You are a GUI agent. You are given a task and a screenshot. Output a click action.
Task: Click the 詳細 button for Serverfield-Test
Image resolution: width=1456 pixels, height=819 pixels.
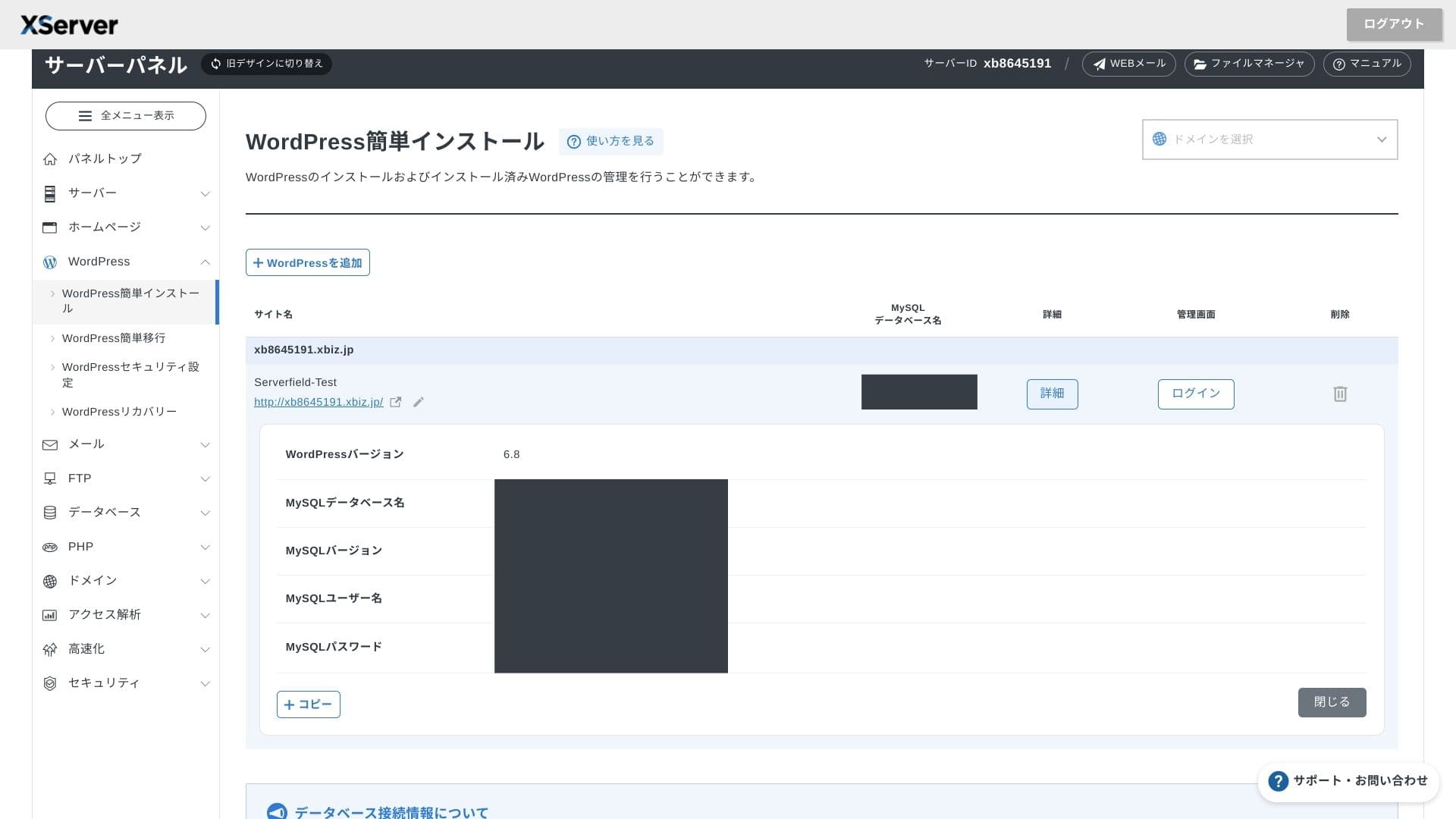[1053, 394]
